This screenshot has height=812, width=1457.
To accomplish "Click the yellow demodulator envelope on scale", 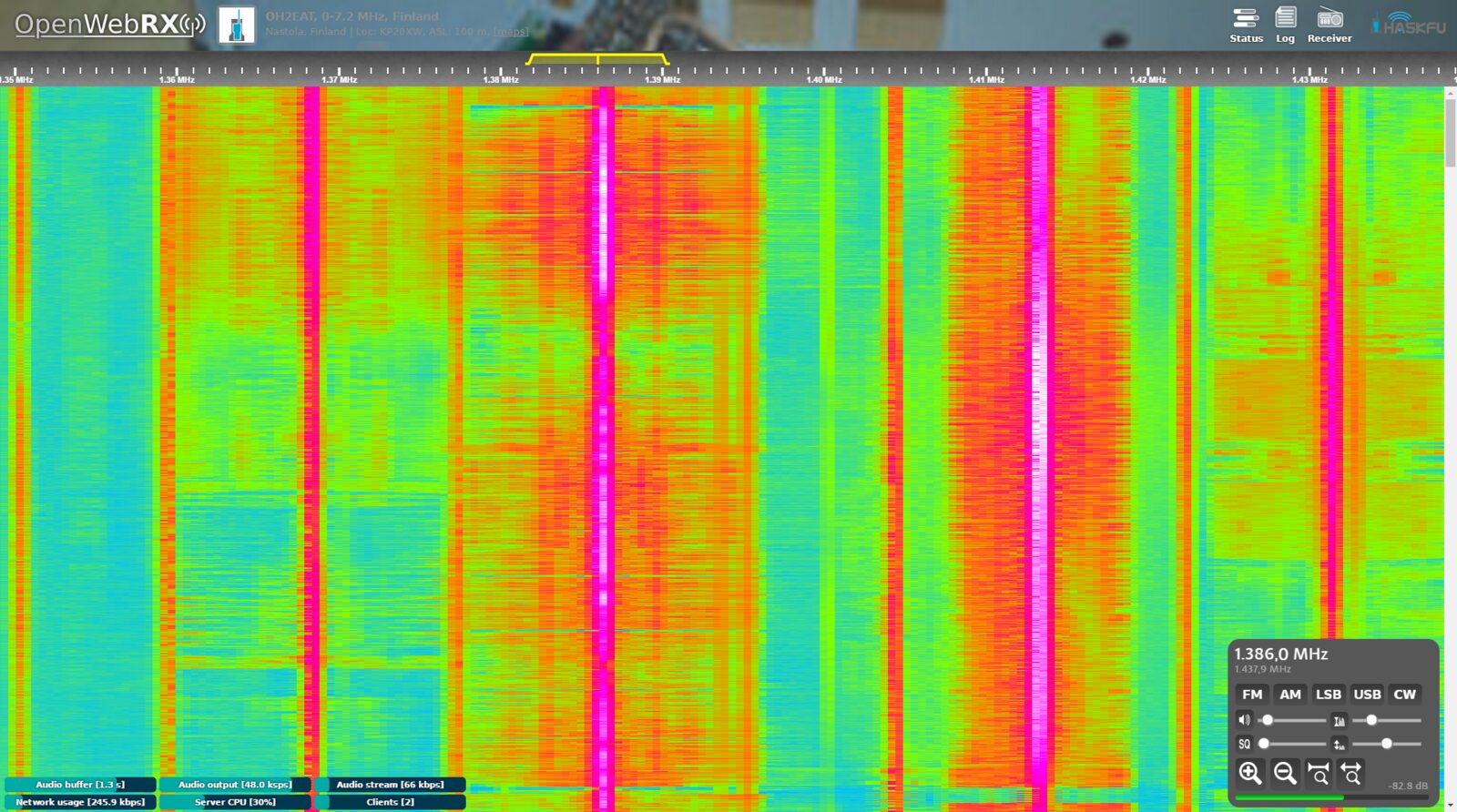I will point(597,59).
